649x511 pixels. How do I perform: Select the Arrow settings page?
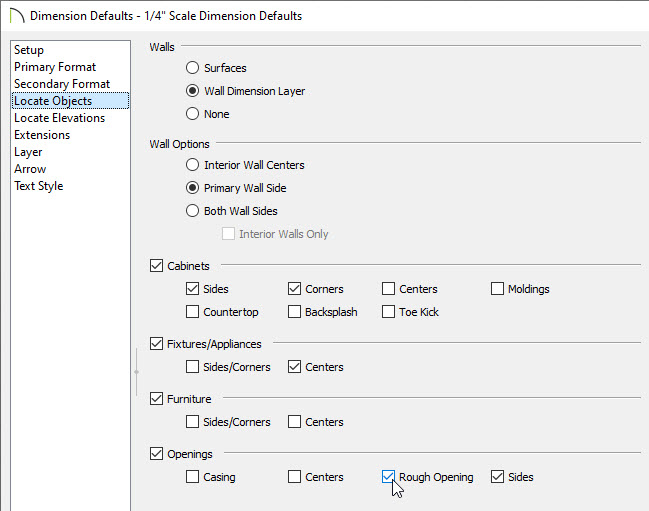pyautogui.click(x=30, y=169)
